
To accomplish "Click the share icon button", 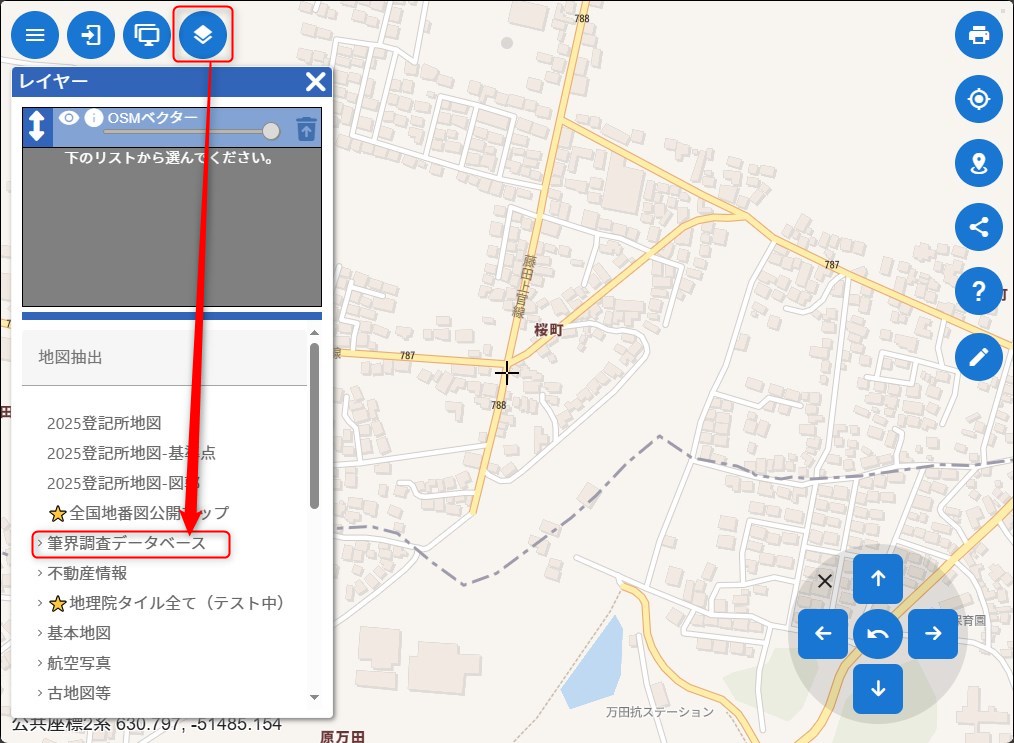I will coord(978,227).
